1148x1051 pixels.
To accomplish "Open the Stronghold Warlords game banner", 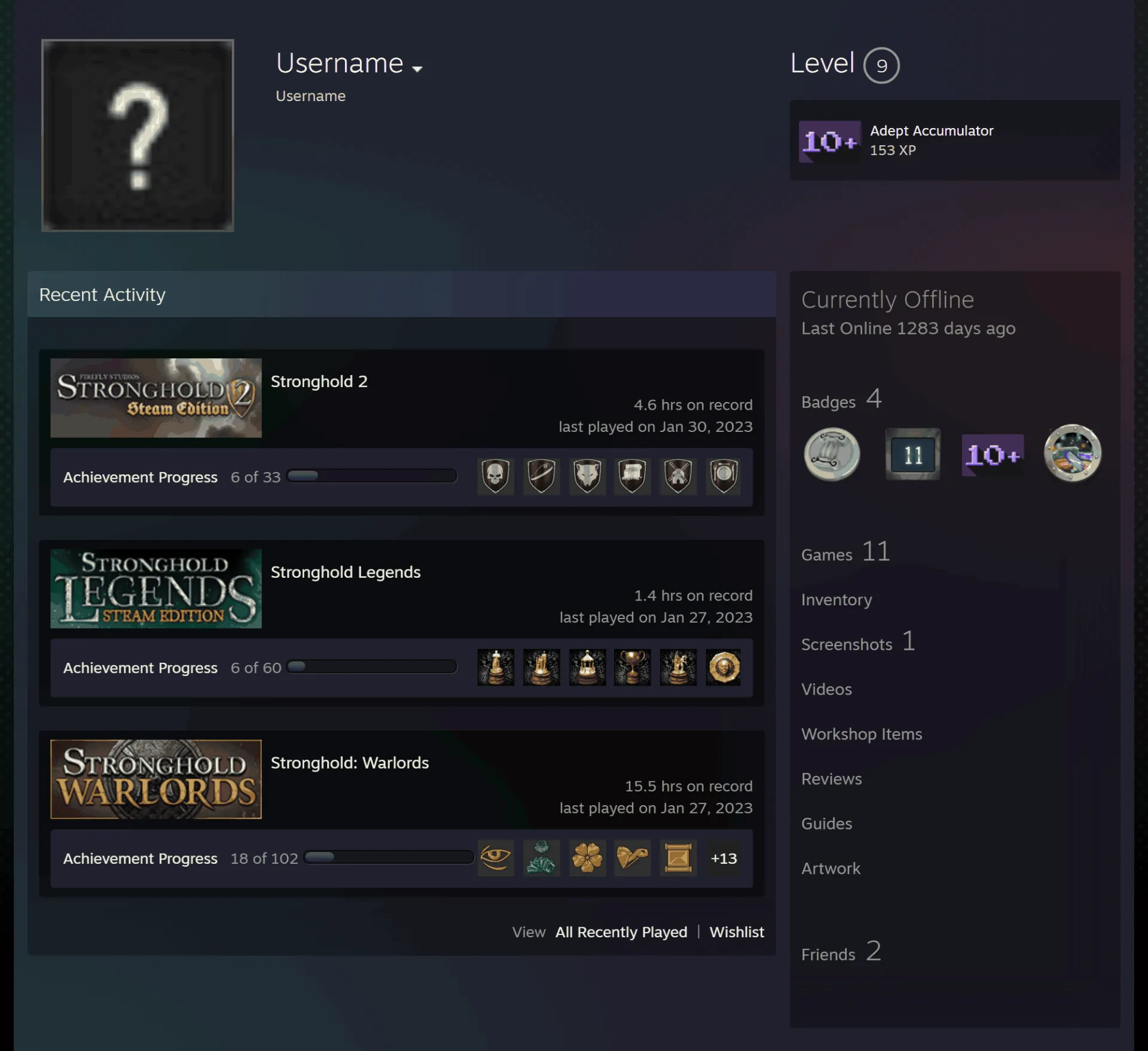I will [x=156, y=779].
